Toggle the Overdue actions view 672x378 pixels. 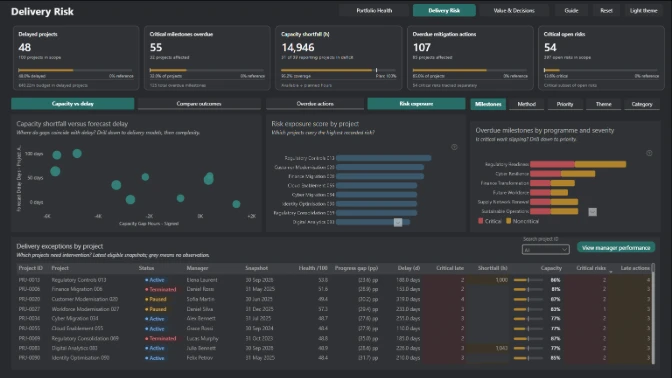(315, 104)
